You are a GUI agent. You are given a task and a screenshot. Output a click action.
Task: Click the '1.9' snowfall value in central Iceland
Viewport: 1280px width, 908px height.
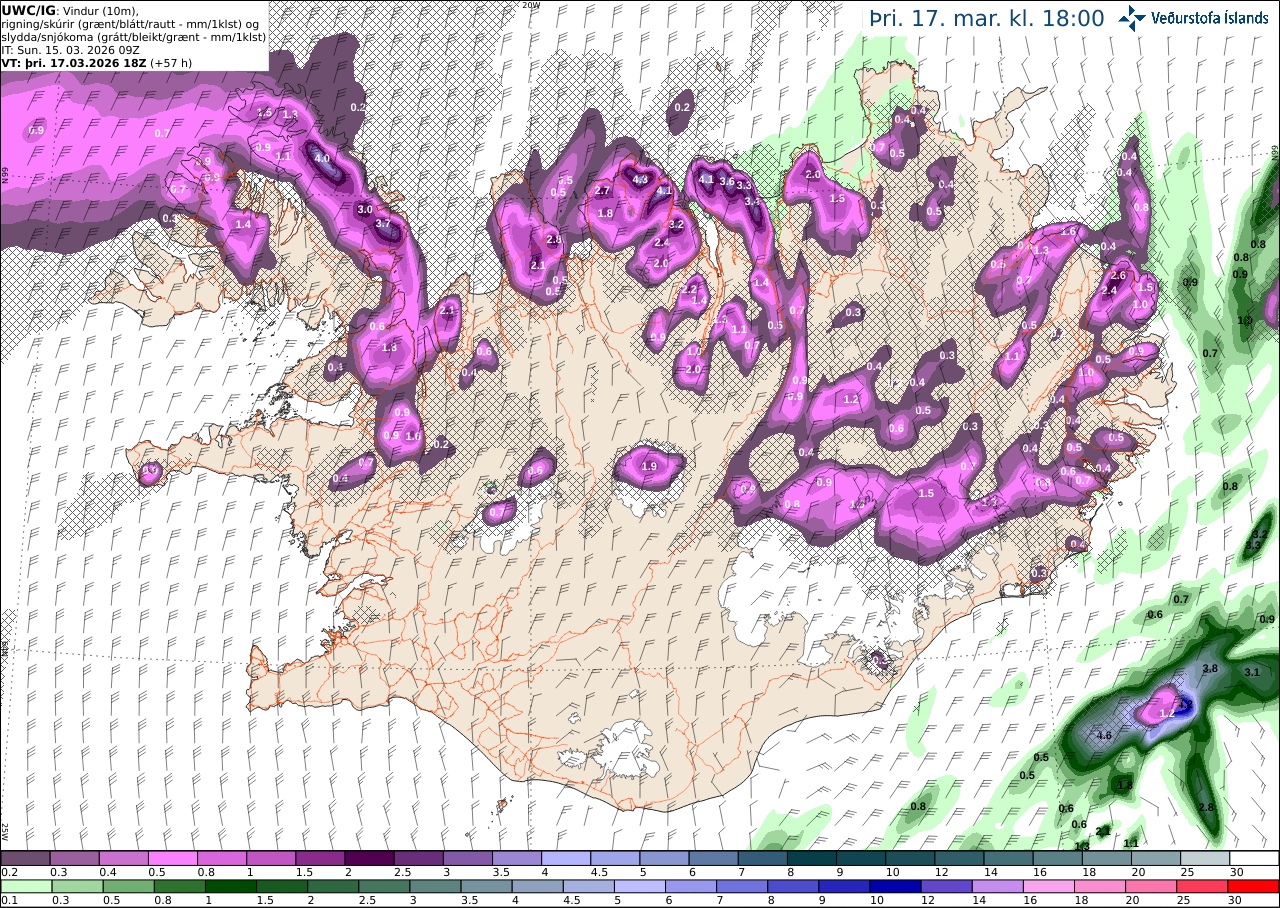648,466
